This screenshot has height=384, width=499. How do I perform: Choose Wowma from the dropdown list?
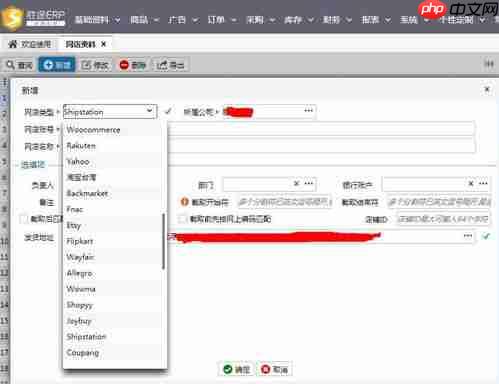tap(113, 289)
